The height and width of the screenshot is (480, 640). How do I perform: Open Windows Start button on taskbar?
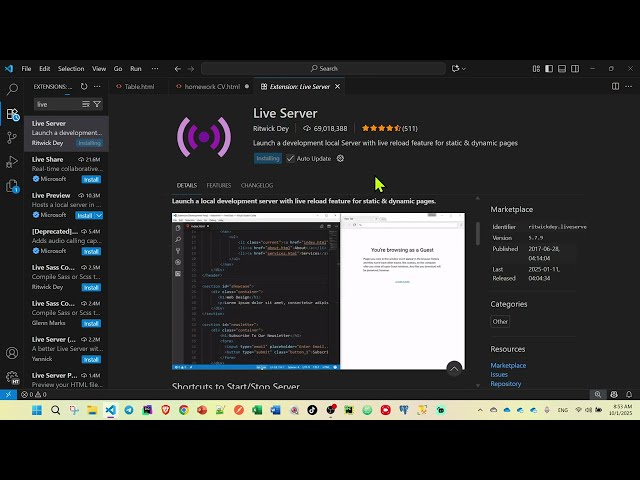pyautogui.click(x=37, y=410)
